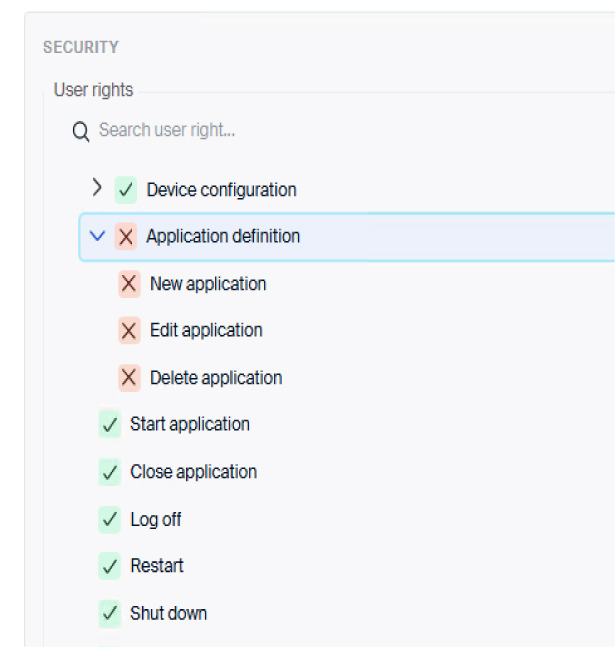The width and height of the screenshot is (615, 647).
Task: Toggle the Device configuration green checkmark
Action: (x=126, y=190)
